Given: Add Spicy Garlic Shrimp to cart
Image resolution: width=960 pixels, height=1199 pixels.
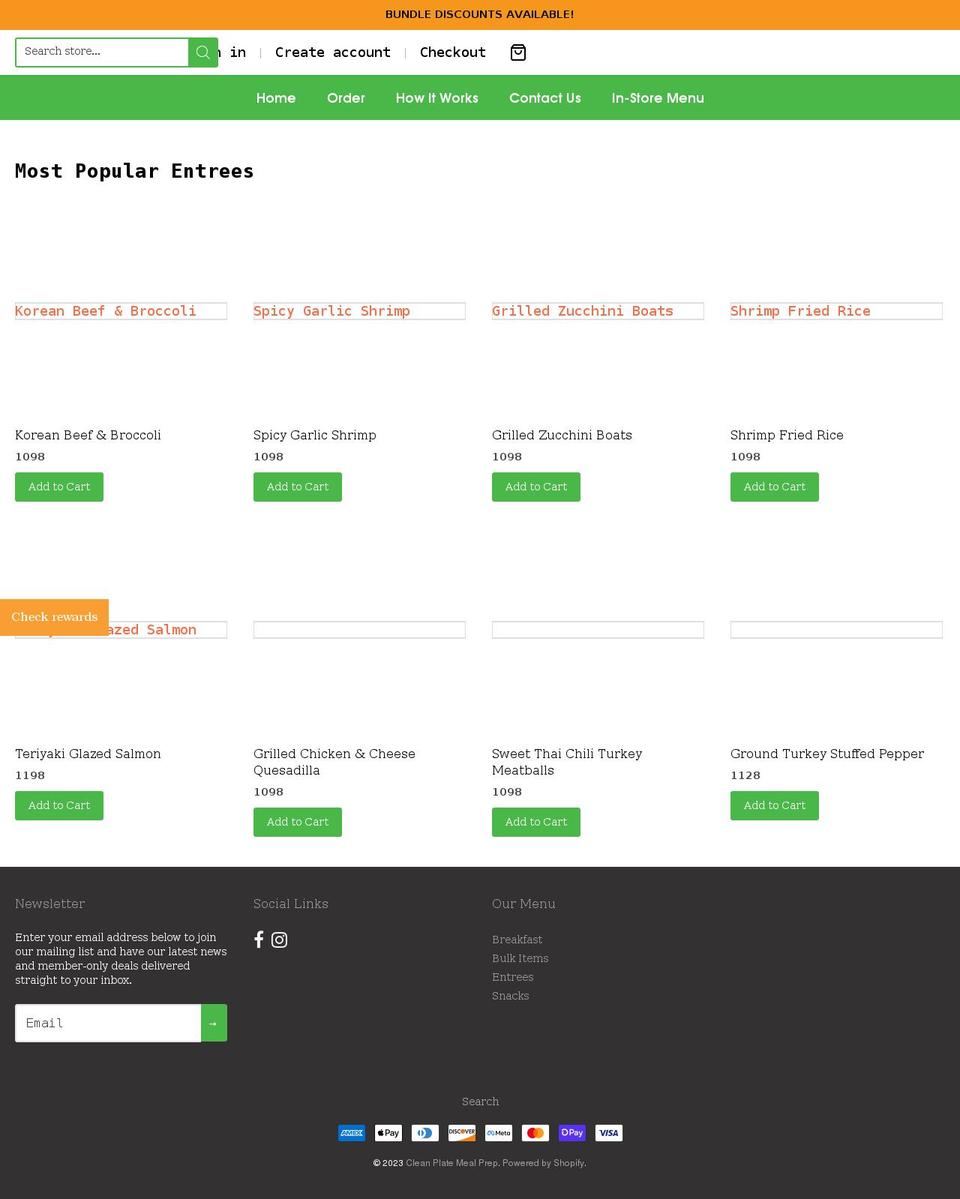Looking at the screenshot, I should pos(298,487).
